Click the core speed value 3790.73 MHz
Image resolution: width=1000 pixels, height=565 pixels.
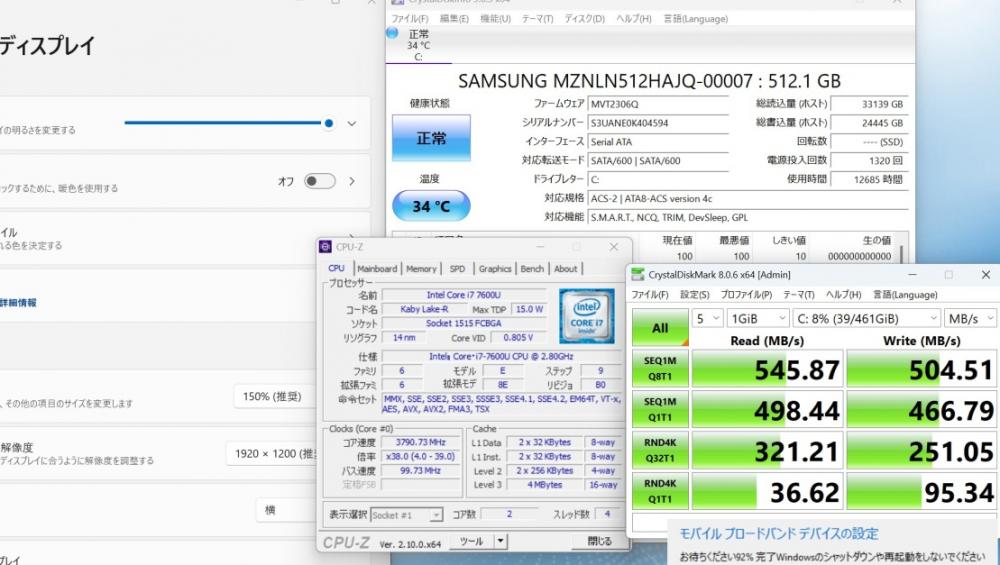[x=420, y=443]
